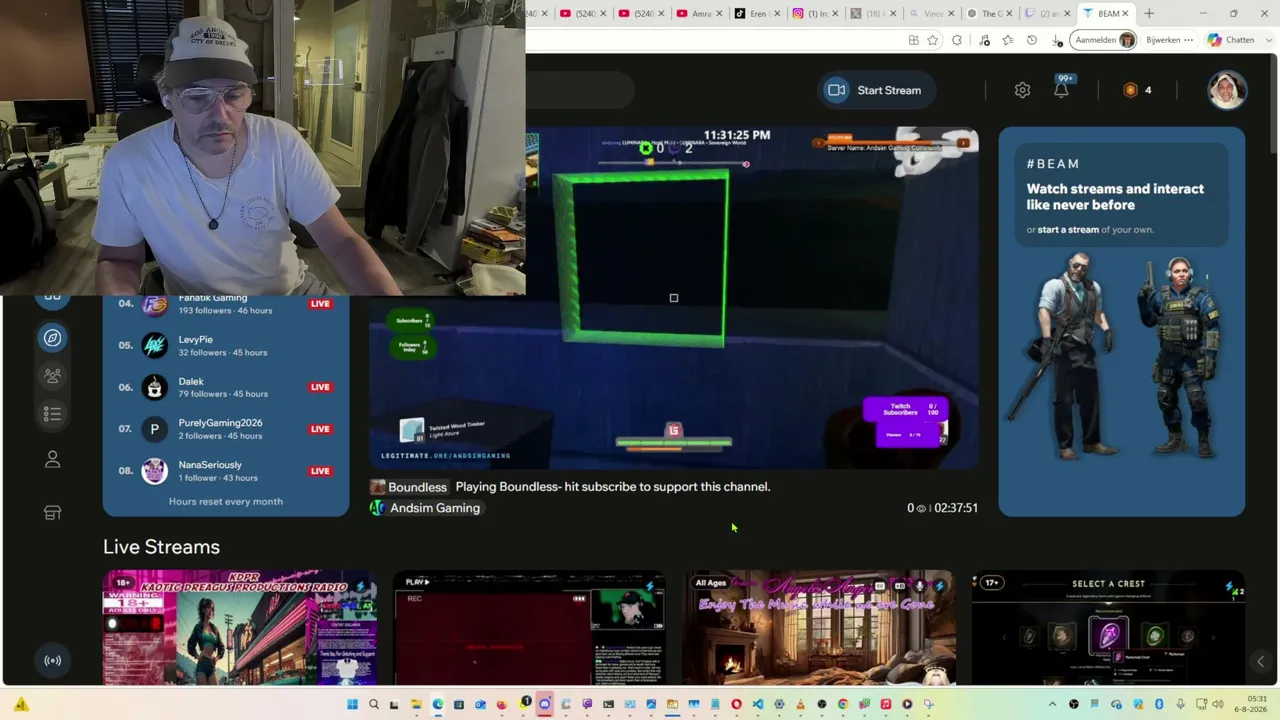This screenshot has width=1280, height=720.
Task: Click the broadcast signal icon at sidebar bottom
Action: click(53, 660)
